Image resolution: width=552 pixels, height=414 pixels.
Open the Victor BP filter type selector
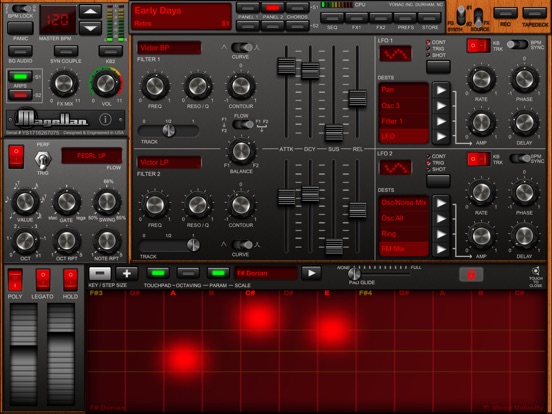(x=169, y=48)
